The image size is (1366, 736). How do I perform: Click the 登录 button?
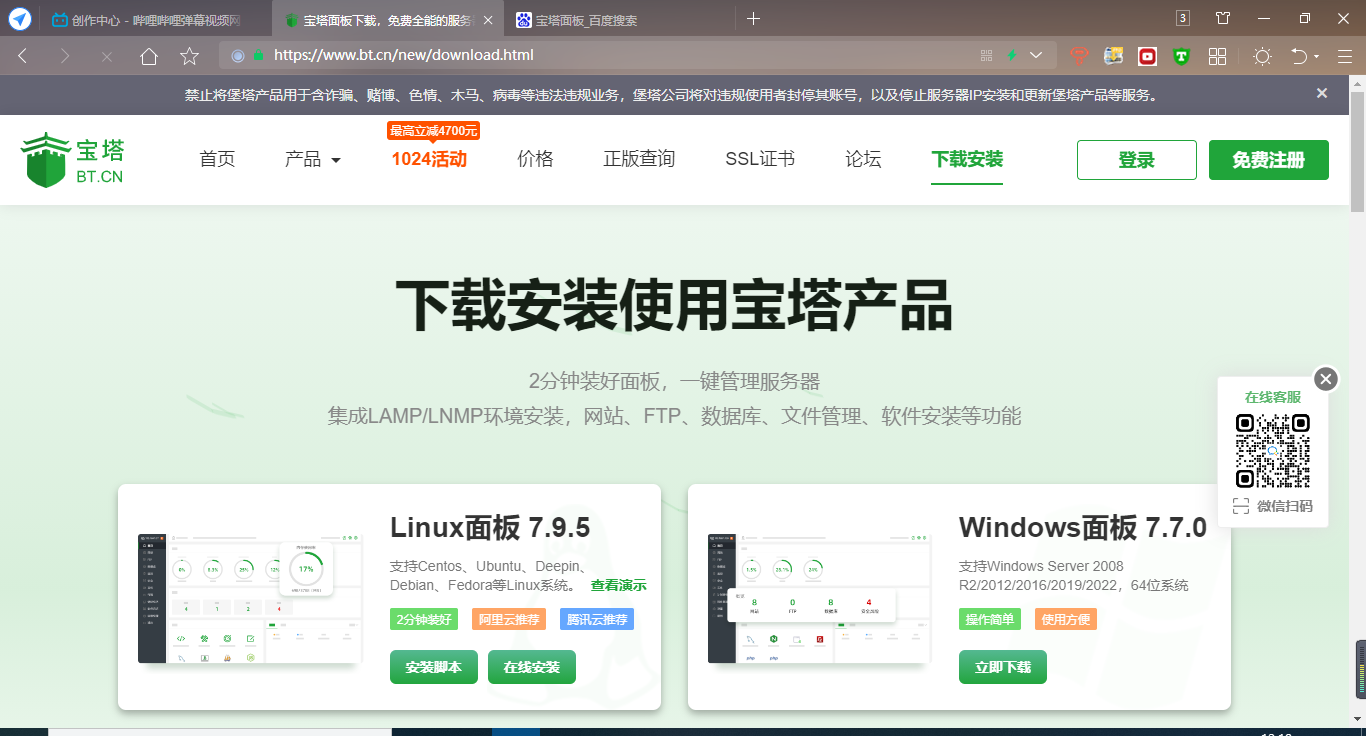[1137, 160]
